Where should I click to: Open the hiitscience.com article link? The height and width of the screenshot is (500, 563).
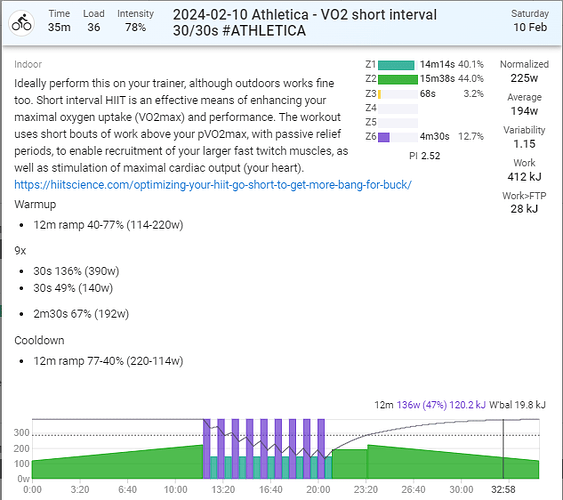[x=213, y=185]
